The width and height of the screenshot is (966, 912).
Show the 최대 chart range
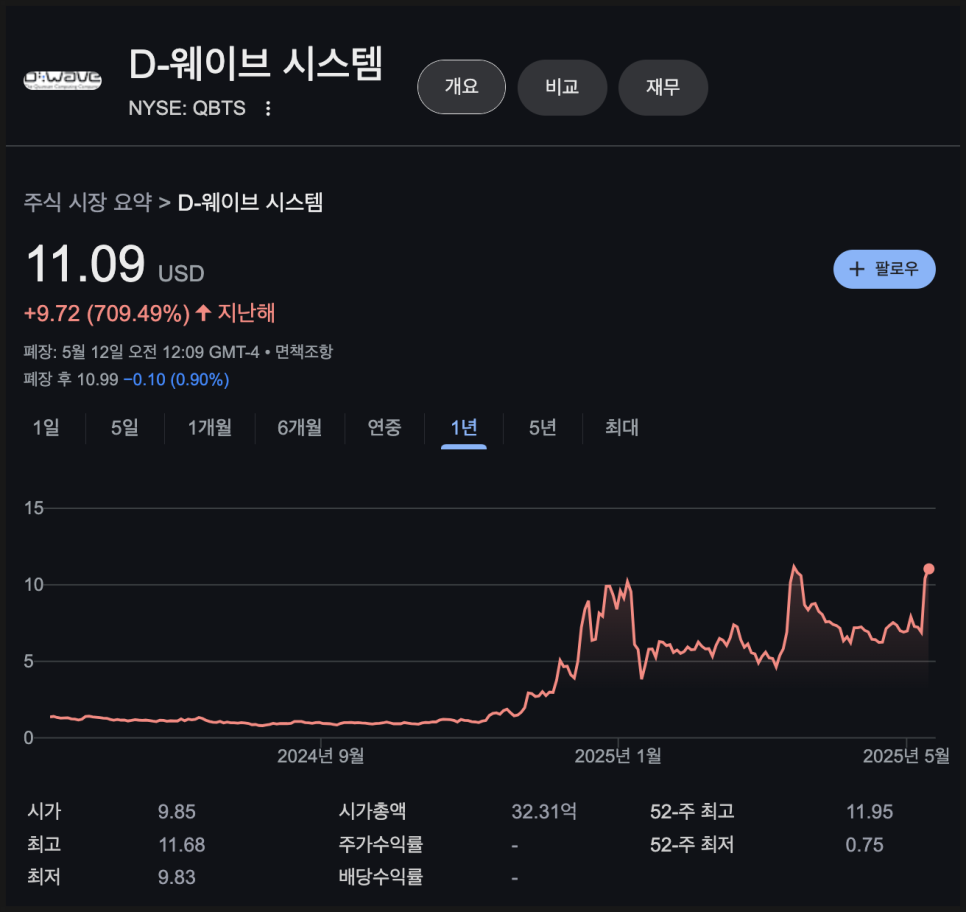622,427
